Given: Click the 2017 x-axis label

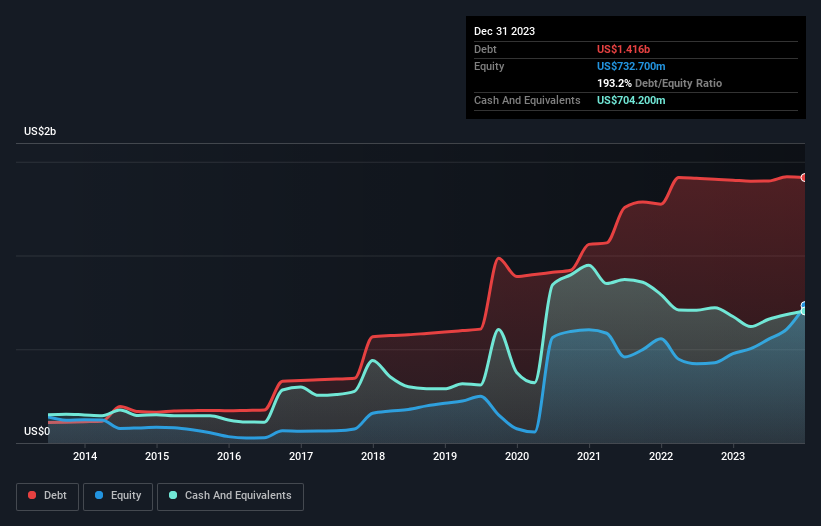Looking at the screenshot, I should (x=301, y=456).
